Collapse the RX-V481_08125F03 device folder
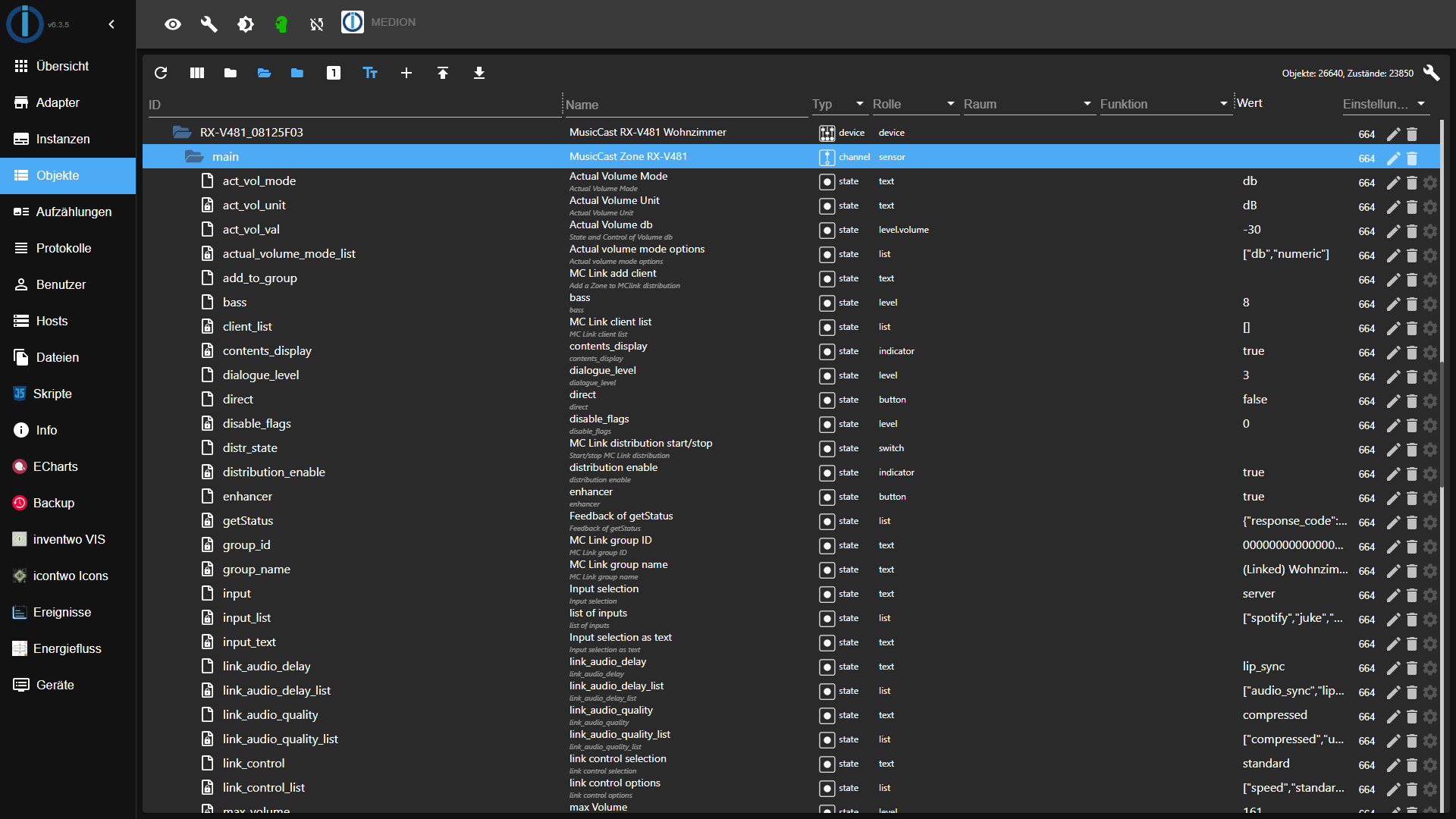The height and width of the screenshot is (819, 1456). point(182,132)
